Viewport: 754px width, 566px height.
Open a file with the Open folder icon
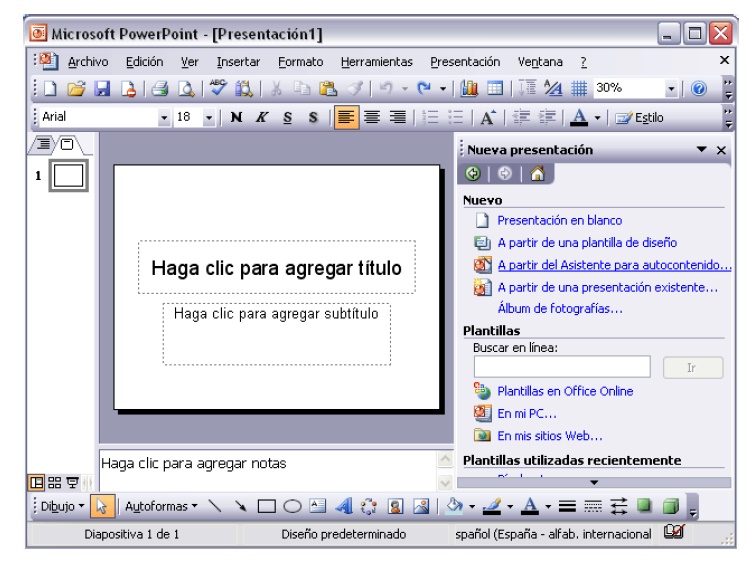(76, 88)
